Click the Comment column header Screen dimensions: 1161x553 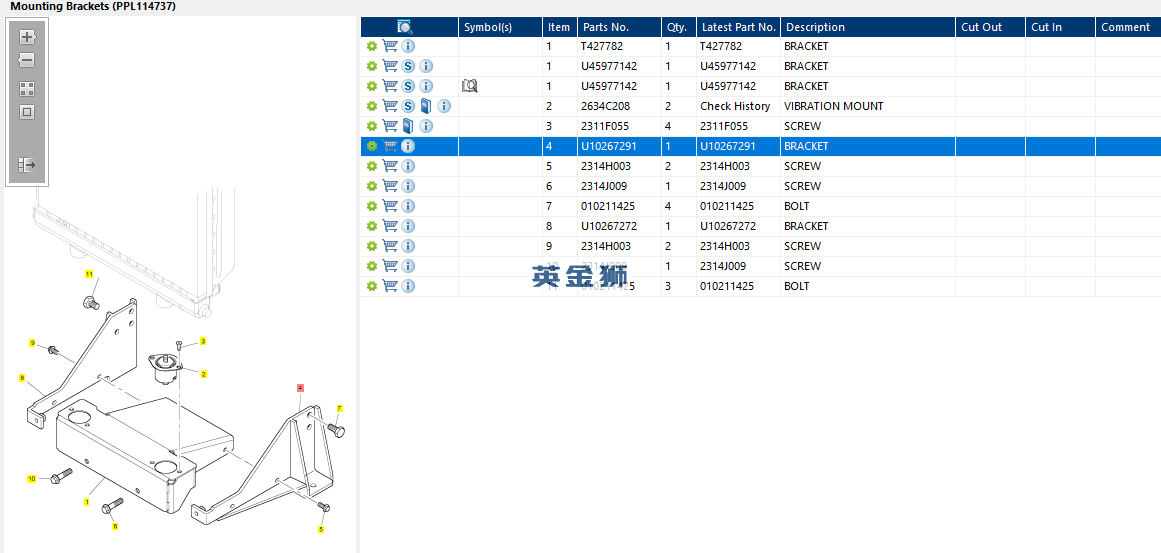pos(1128,27)
